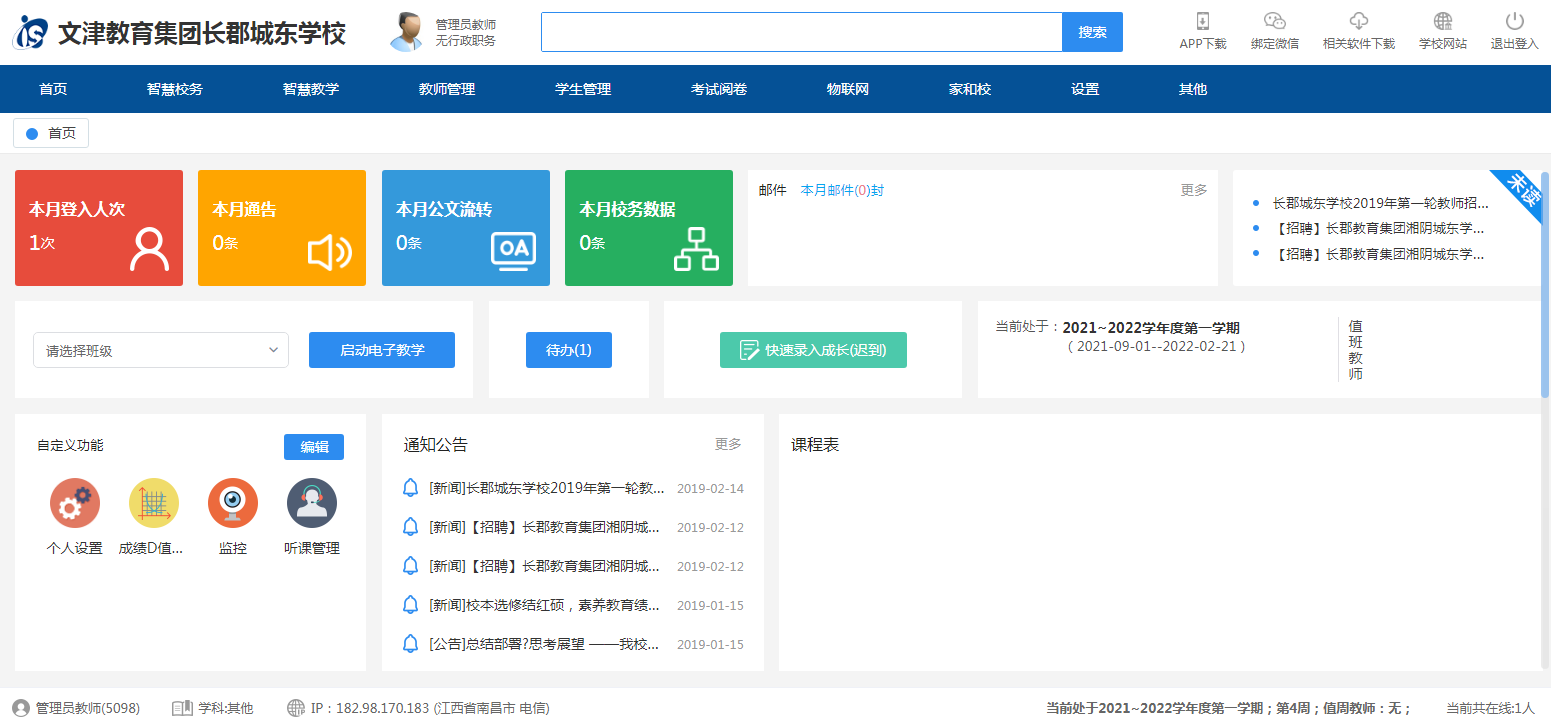Open 家和校 menu
1551x725 pixels.
point(970,89)
